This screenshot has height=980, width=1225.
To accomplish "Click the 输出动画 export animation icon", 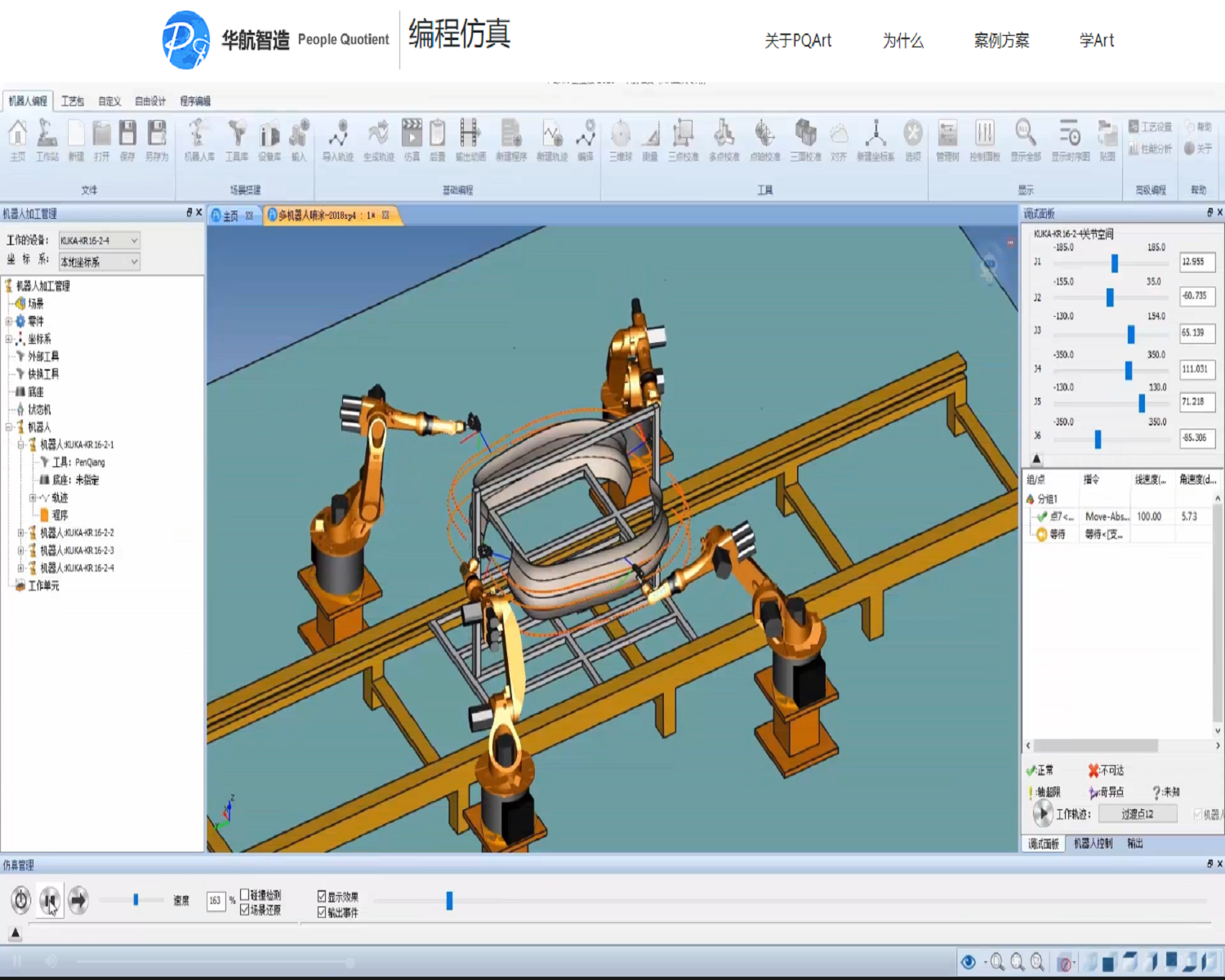I will (470, 139).
